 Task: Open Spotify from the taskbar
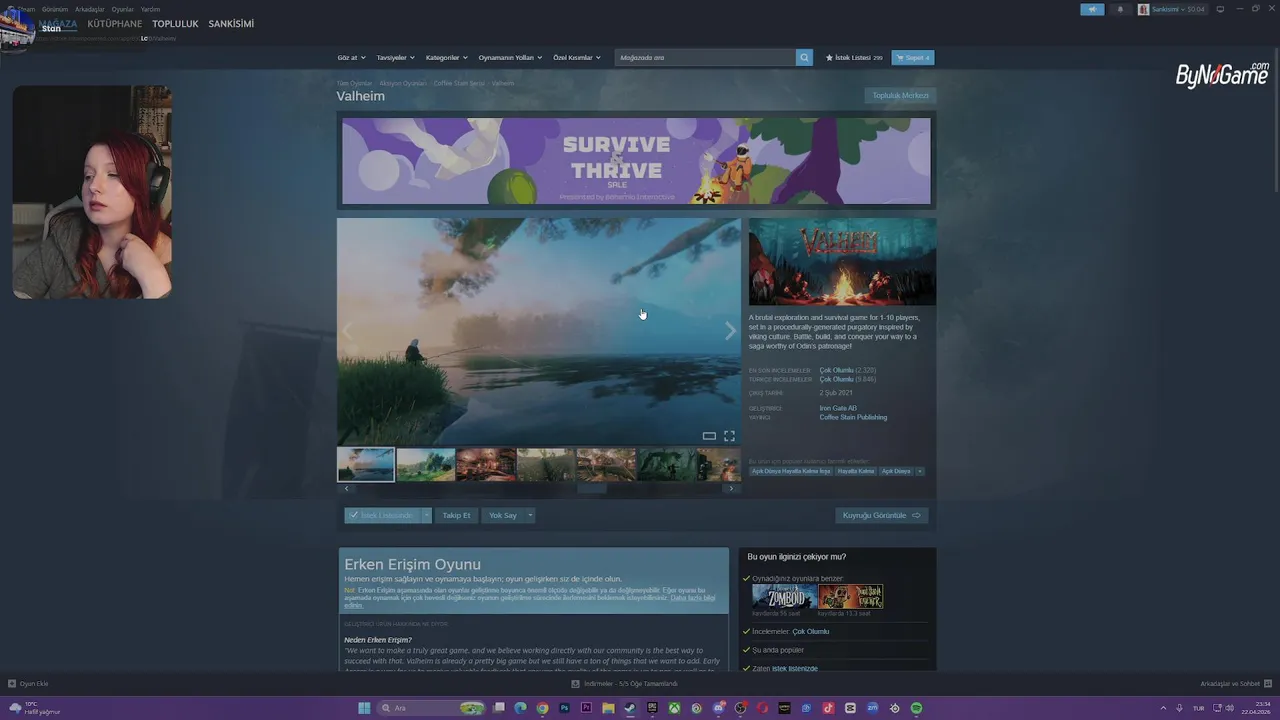point(916,708)
